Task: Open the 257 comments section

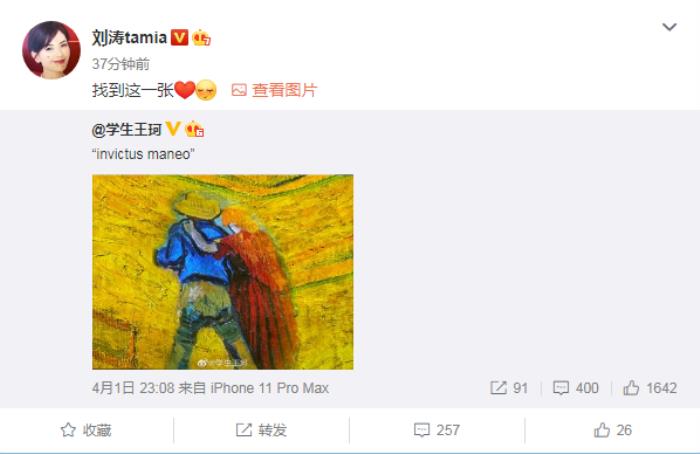Action: click(x=437, y=430)
